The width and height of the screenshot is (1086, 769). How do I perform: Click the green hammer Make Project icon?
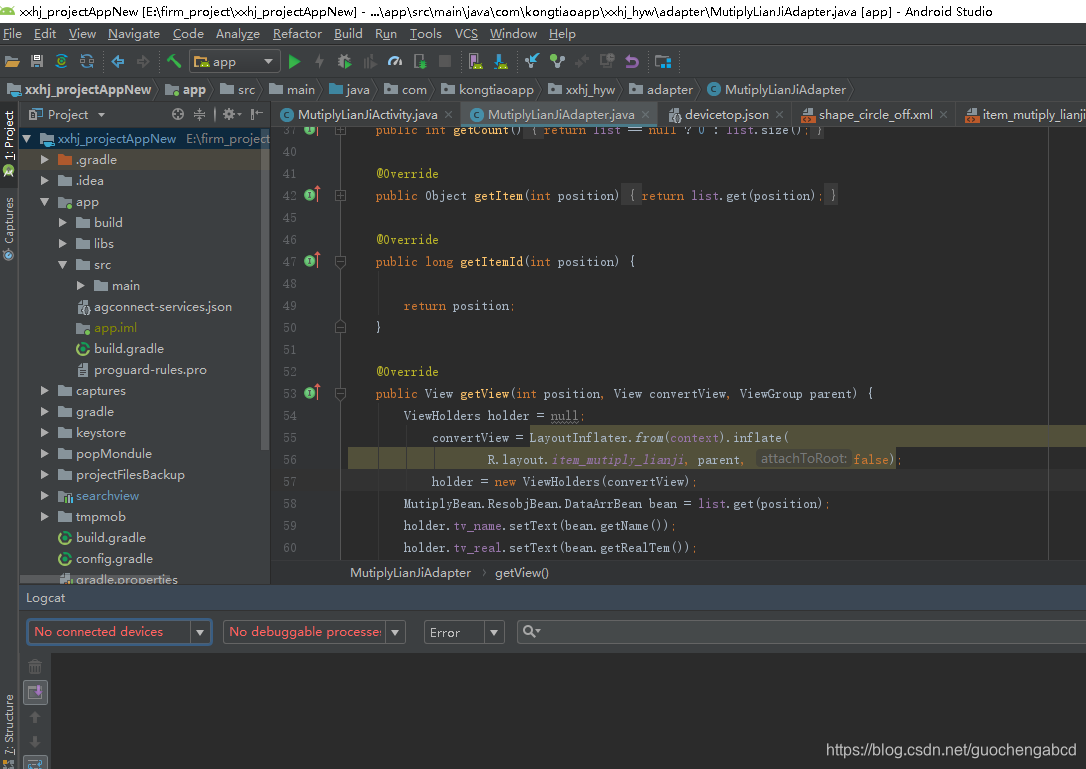coord(173,62)
